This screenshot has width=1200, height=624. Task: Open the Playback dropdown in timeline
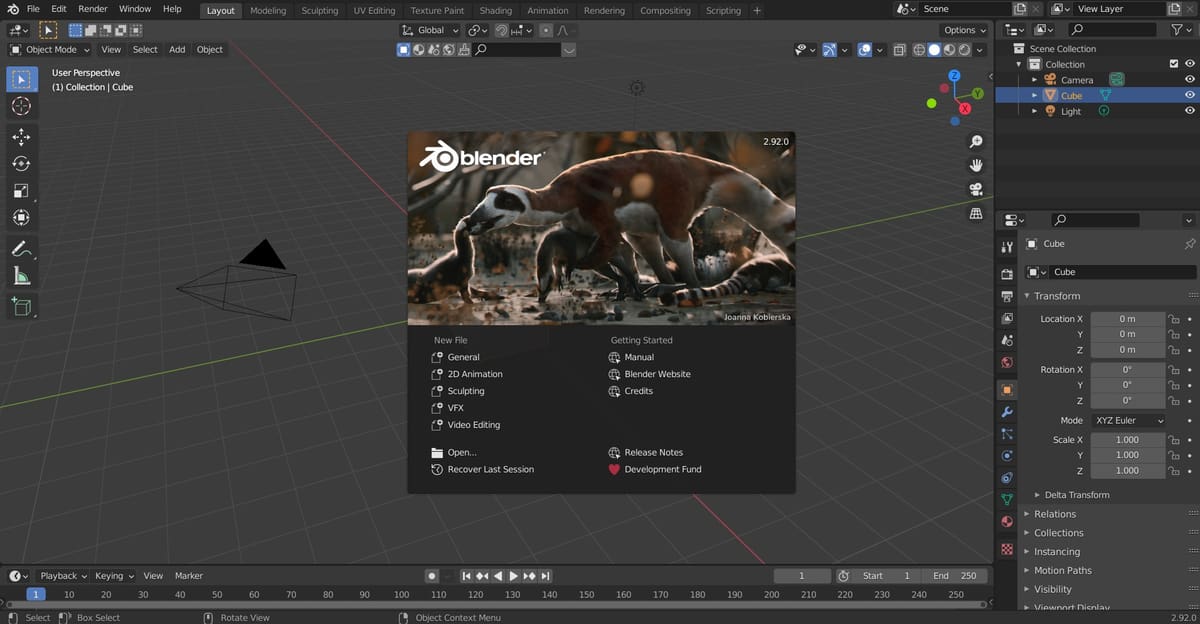coord(63,576)
